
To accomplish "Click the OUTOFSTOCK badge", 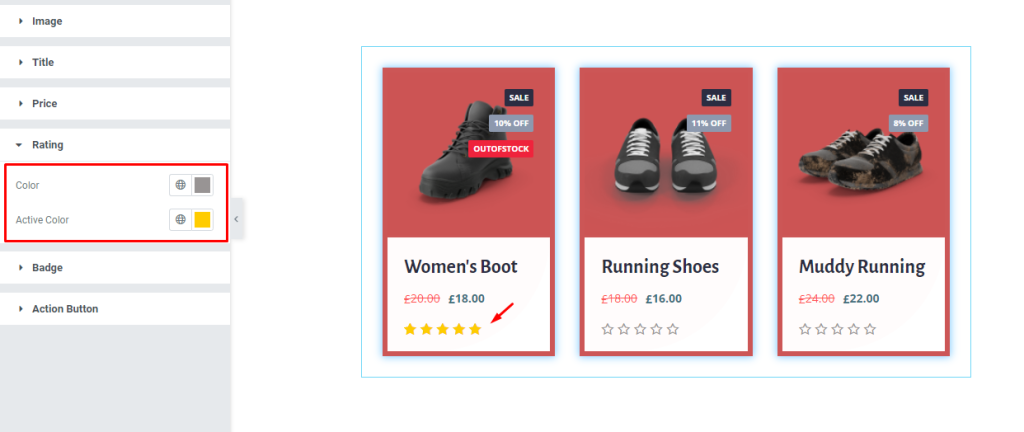I will coord(501,149).
